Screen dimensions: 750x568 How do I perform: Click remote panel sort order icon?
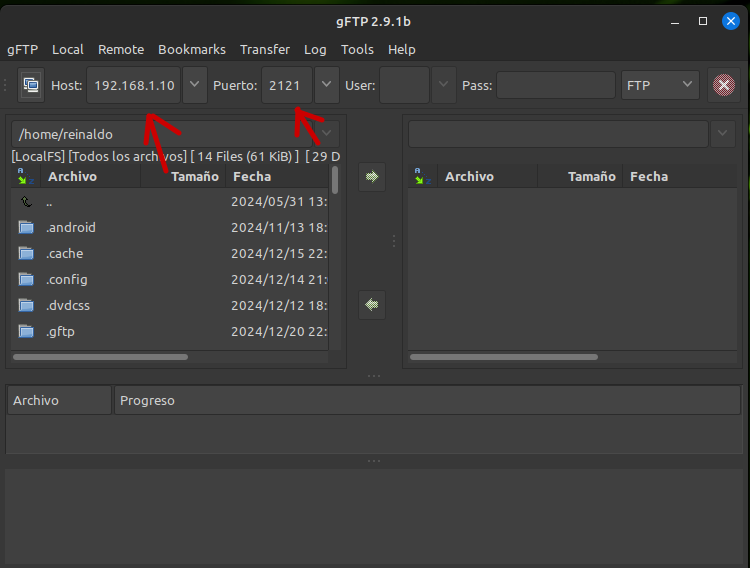423,177
